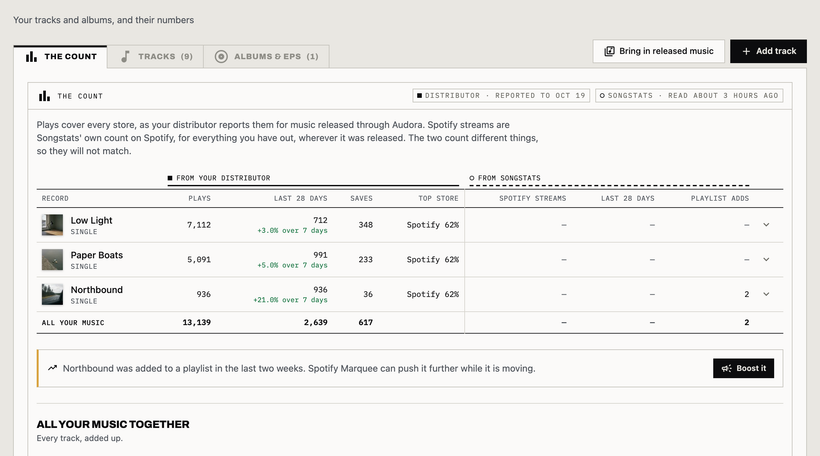Open The Count tab
This screenshot has width=820, height=456.
point(61,56)
